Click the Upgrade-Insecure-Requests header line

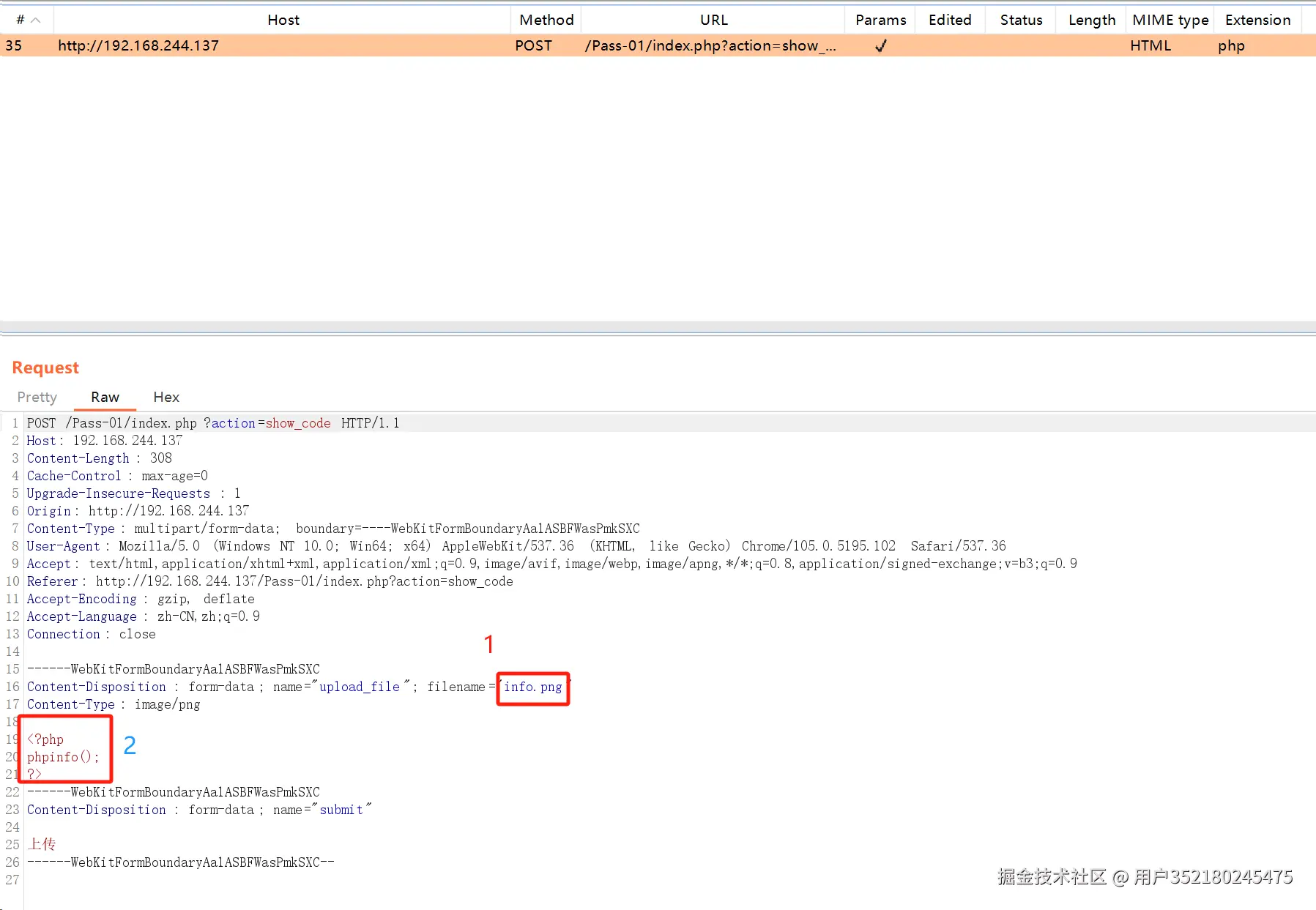coord(134,493)
